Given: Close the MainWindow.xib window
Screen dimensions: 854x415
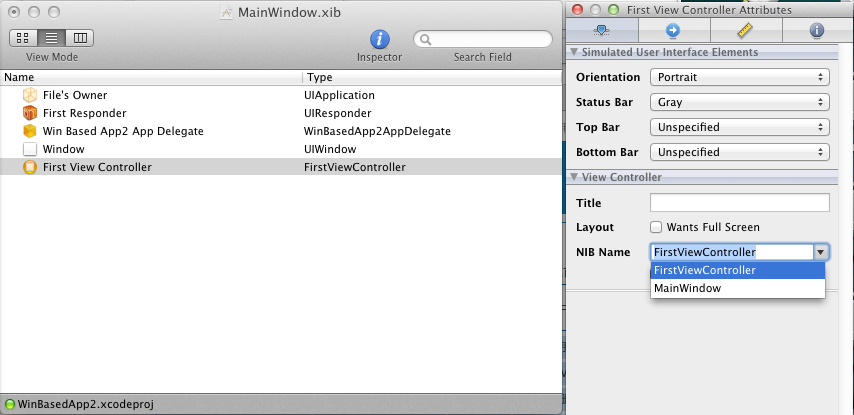Looking at the screenshot, I should pyautogui.click(x=15, y=11).
